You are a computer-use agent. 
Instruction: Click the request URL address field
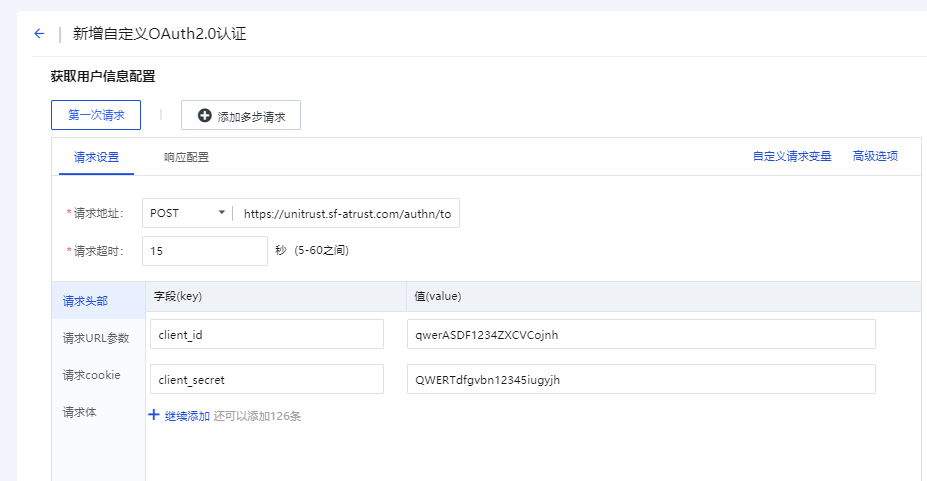(347, 213)
